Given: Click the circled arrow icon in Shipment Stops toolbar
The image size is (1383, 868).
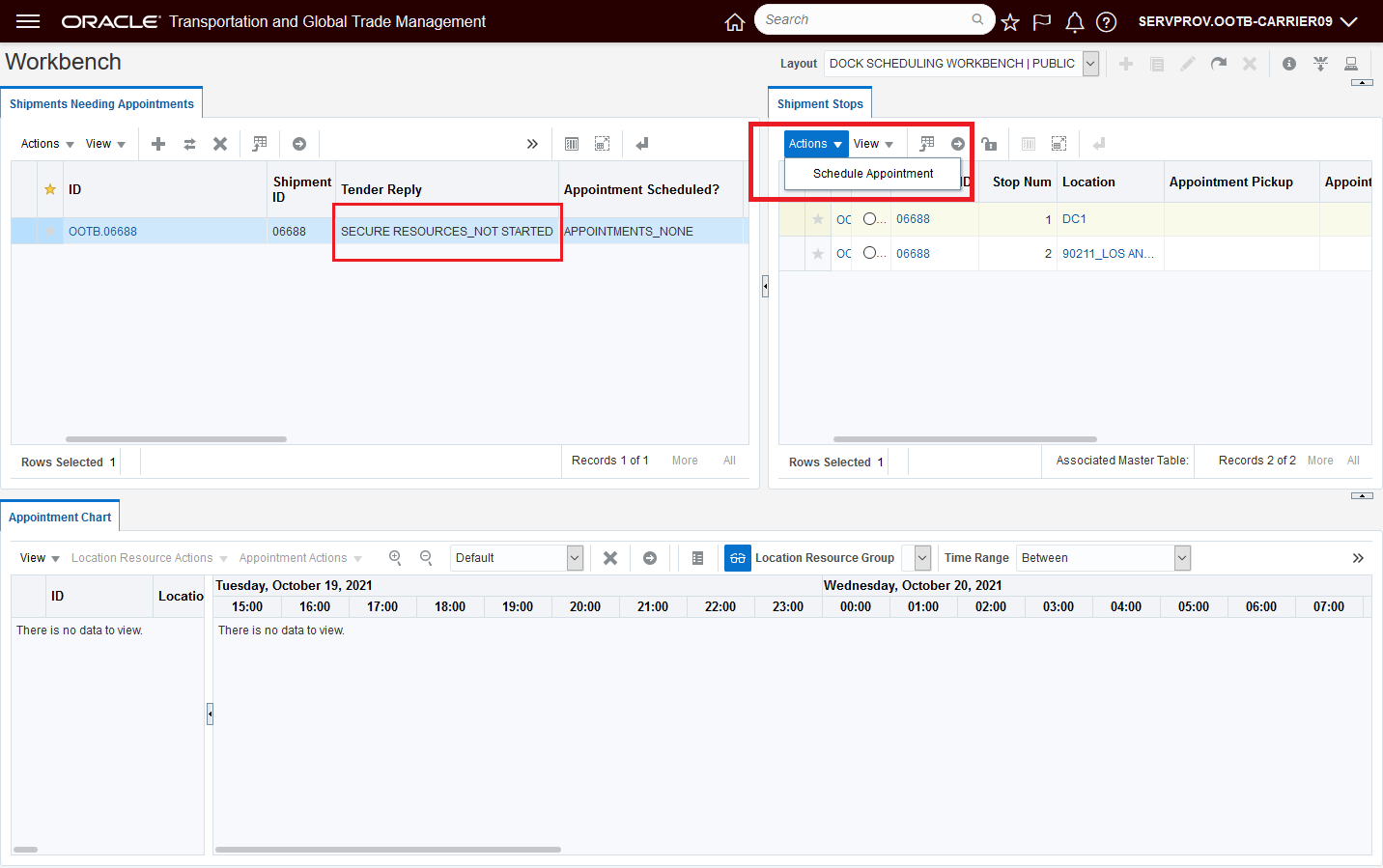Looking at the screenshot, I should coord(958,144).
